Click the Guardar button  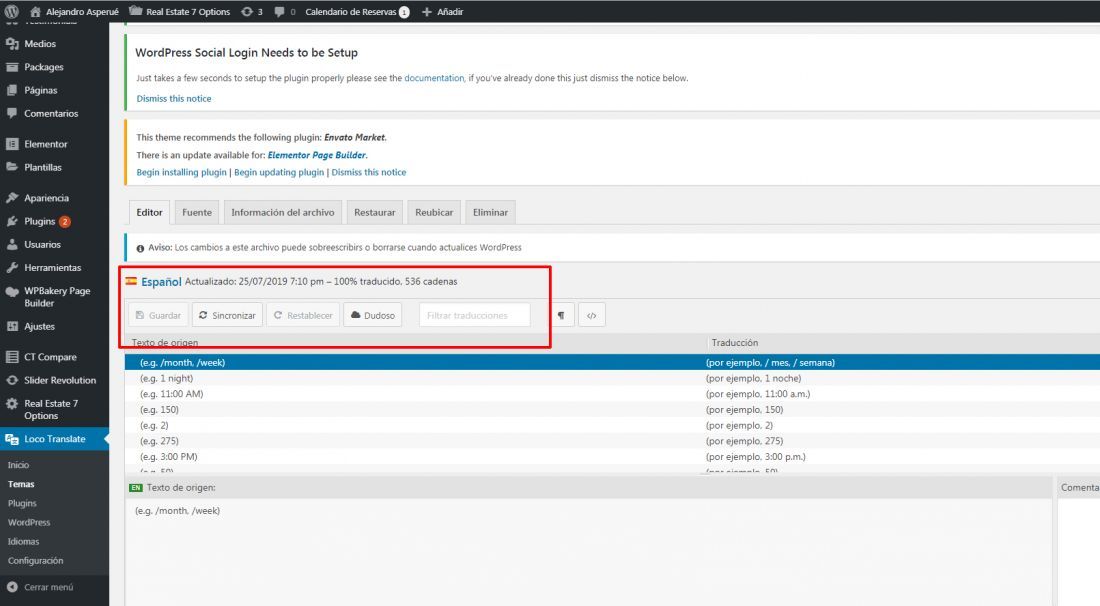pos(158,315)
